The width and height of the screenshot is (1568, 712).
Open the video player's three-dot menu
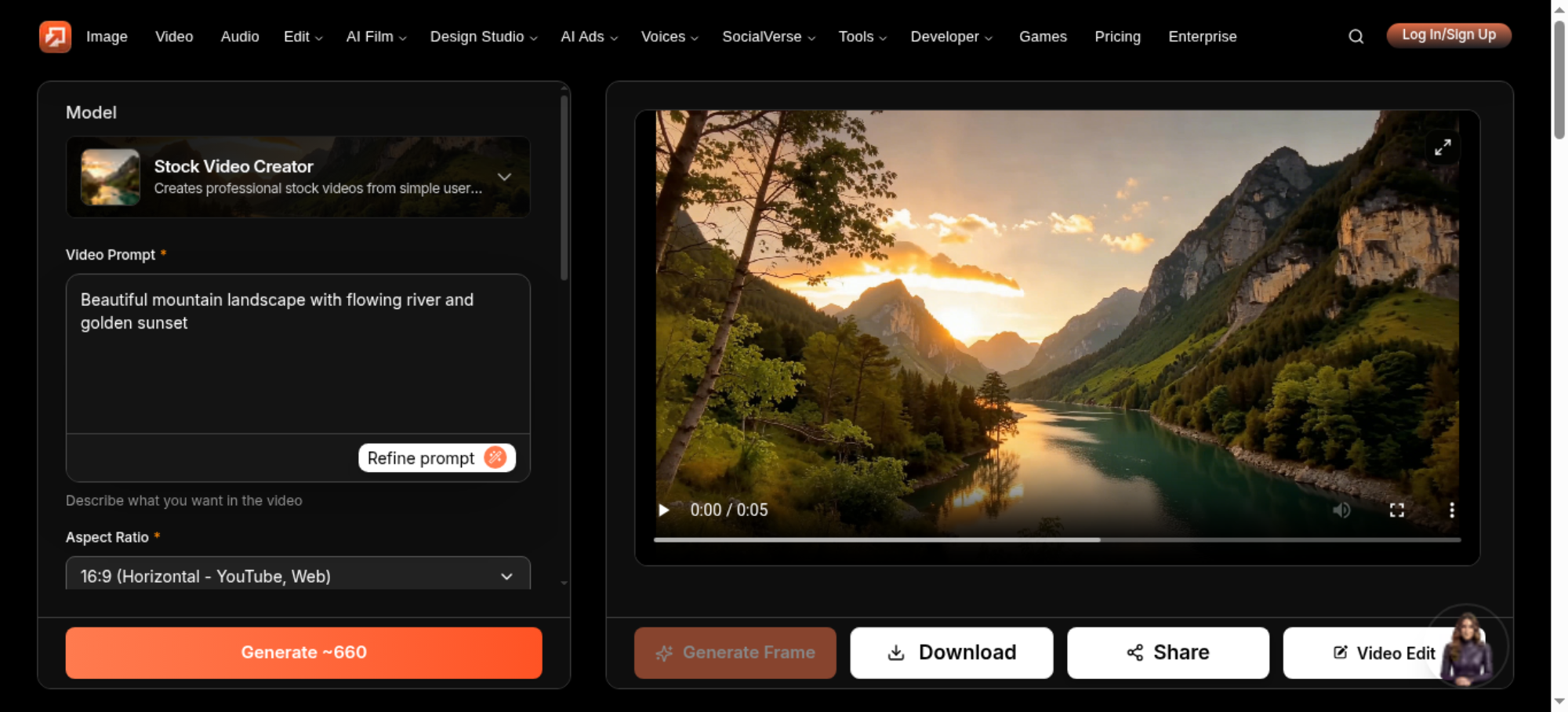tap(1451, 510)
